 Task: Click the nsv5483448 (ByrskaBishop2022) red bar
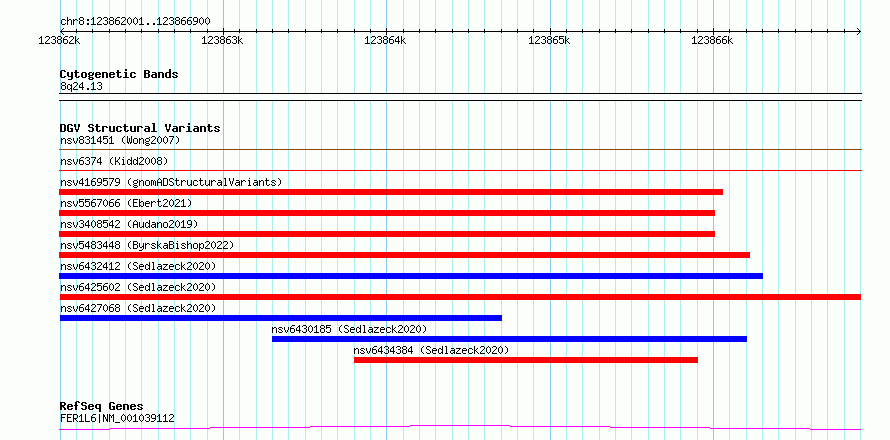[405, 255]
